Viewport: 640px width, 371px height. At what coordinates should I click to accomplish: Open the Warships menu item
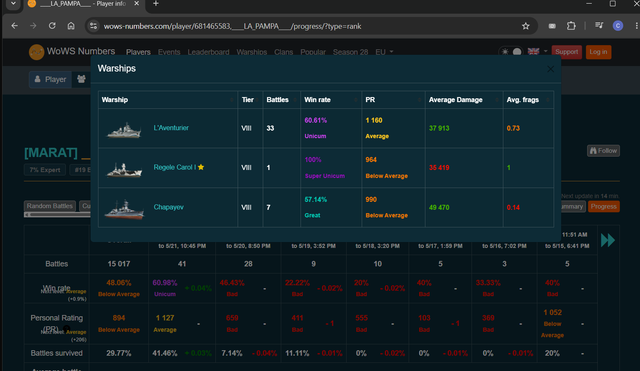(x=251, y=52)
